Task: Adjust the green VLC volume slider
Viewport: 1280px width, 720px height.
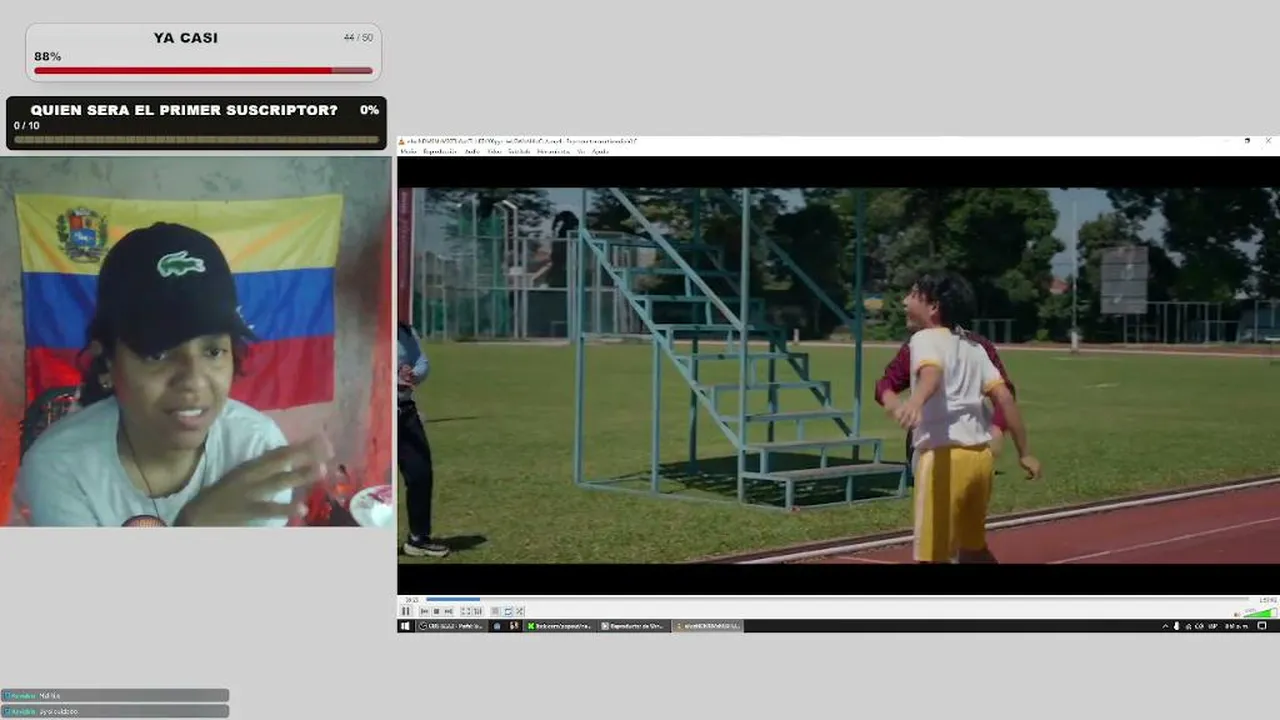Action: coord(1259,612)
